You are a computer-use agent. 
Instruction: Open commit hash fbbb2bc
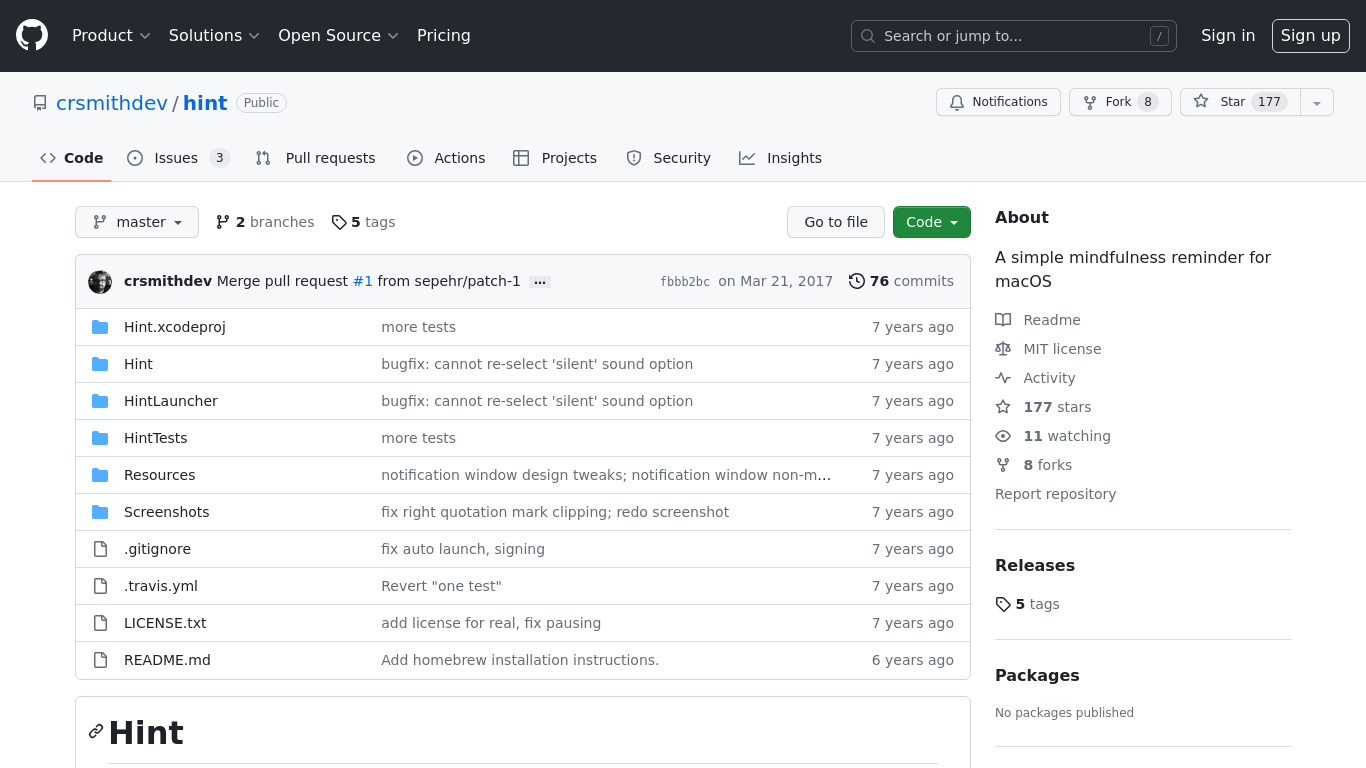[685, 282]
